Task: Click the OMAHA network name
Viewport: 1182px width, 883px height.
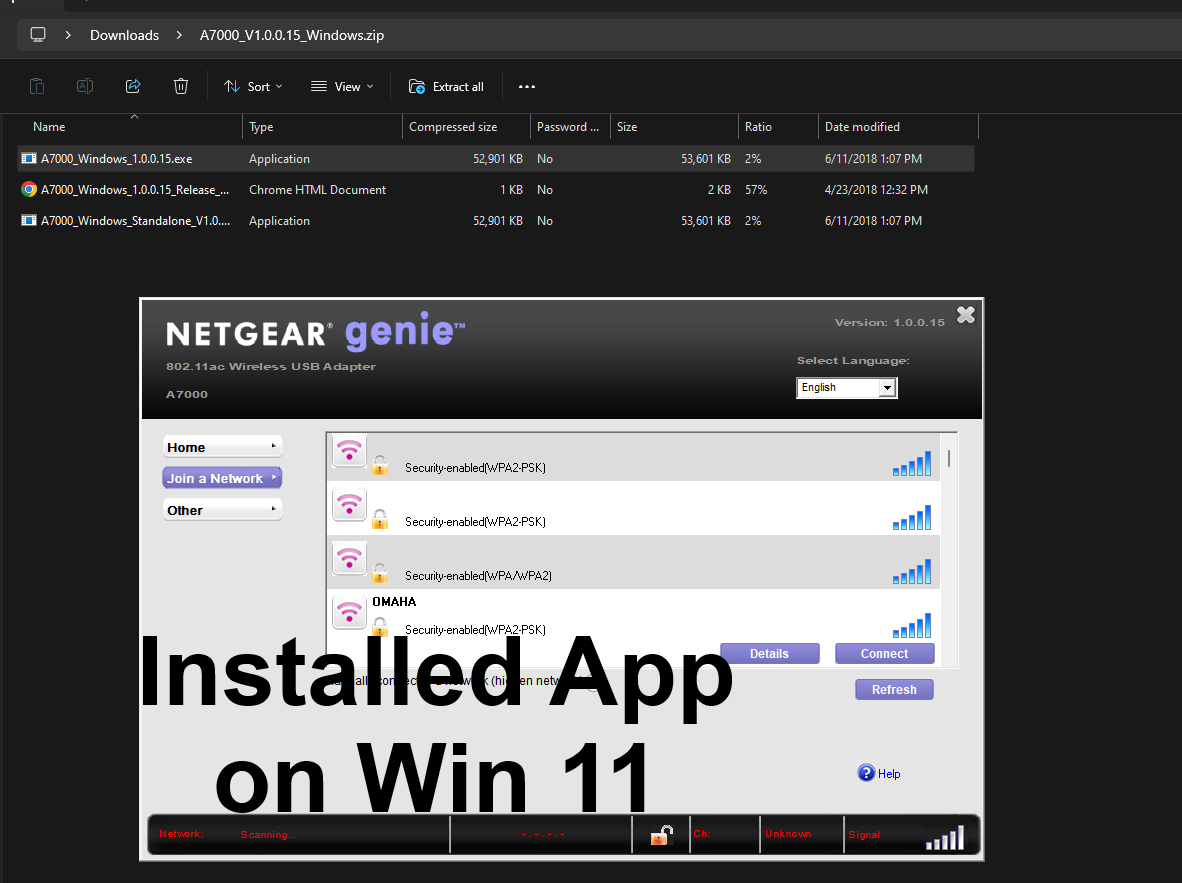Action: [x=394, y=602]
